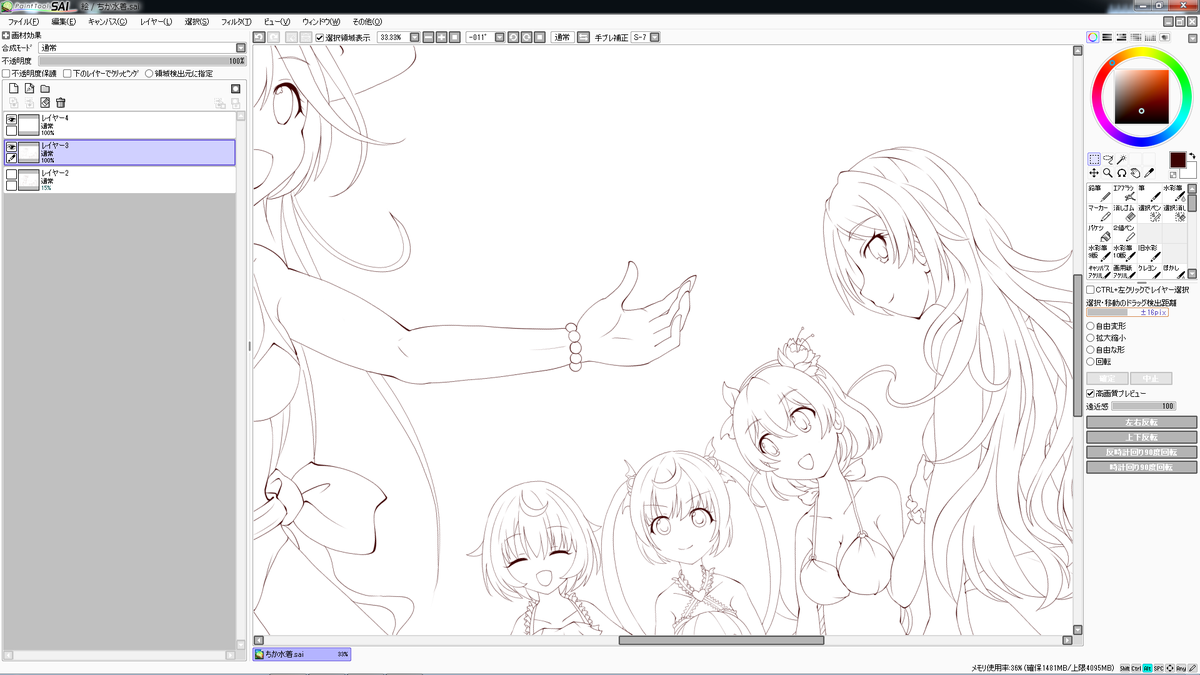The image size is (1200, 675).
Task: Rotate canvas clockwise toolbar button
Action: 526,37
